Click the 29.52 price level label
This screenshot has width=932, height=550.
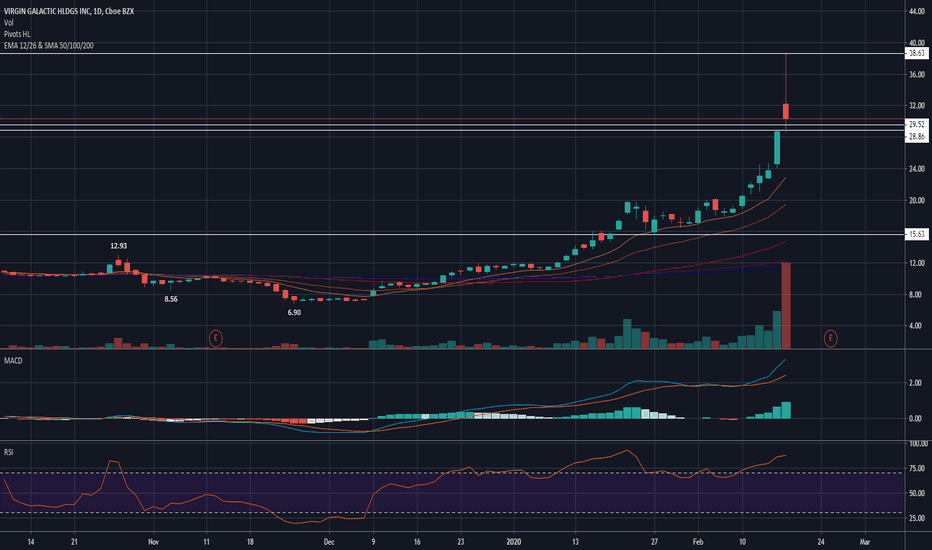[917, 124]
